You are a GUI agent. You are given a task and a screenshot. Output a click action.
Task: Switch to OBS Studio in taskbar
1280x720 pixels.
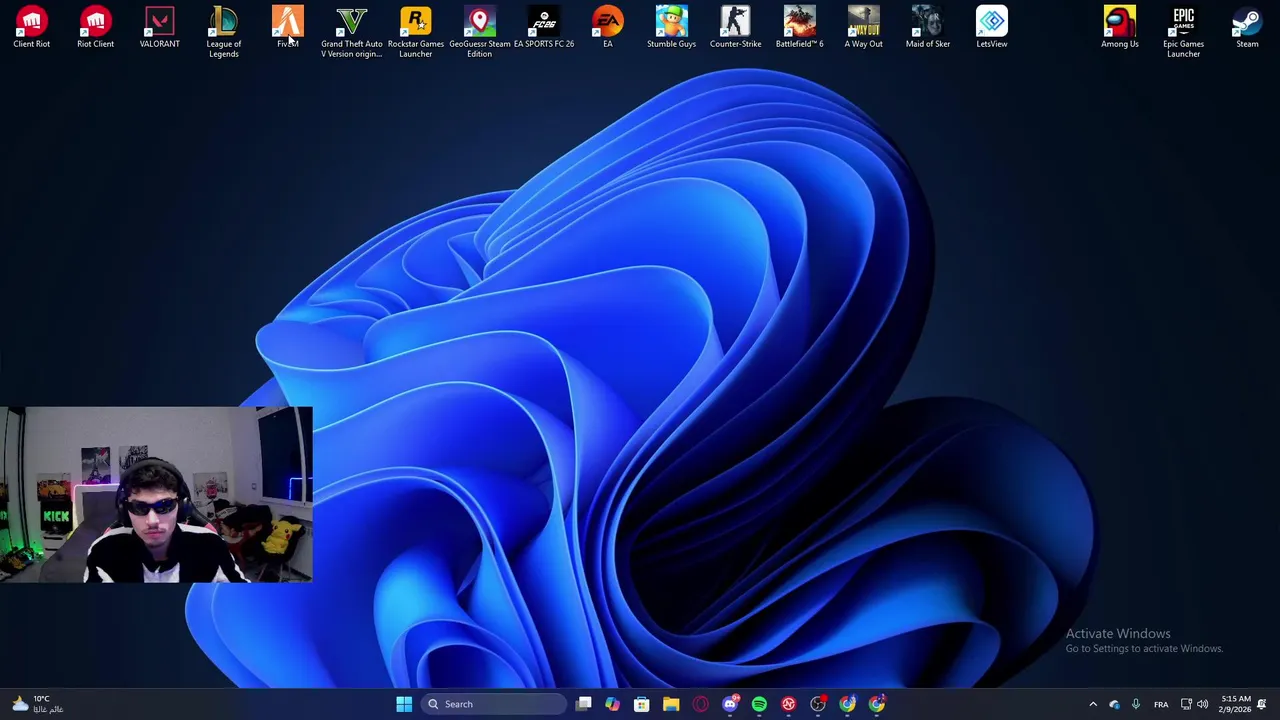(x=818, y=704)
